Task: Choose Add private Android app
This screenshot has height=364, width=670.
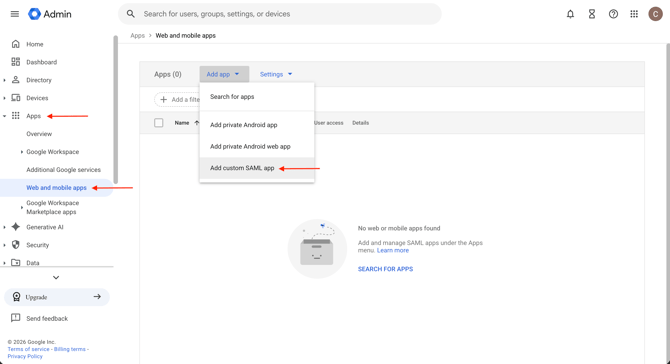Action: click(257, 125)
